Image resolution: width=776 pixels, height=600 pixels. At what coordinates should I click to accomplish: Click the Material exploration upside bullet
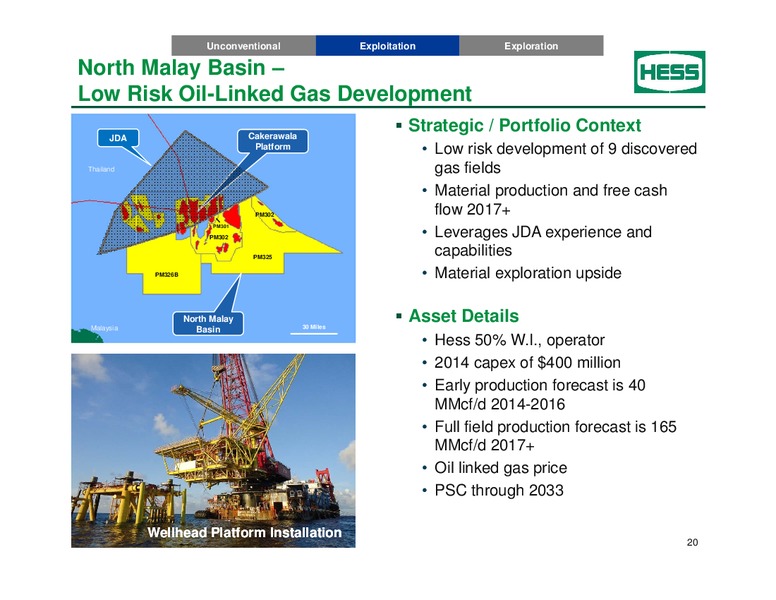[x=528, y=273]
